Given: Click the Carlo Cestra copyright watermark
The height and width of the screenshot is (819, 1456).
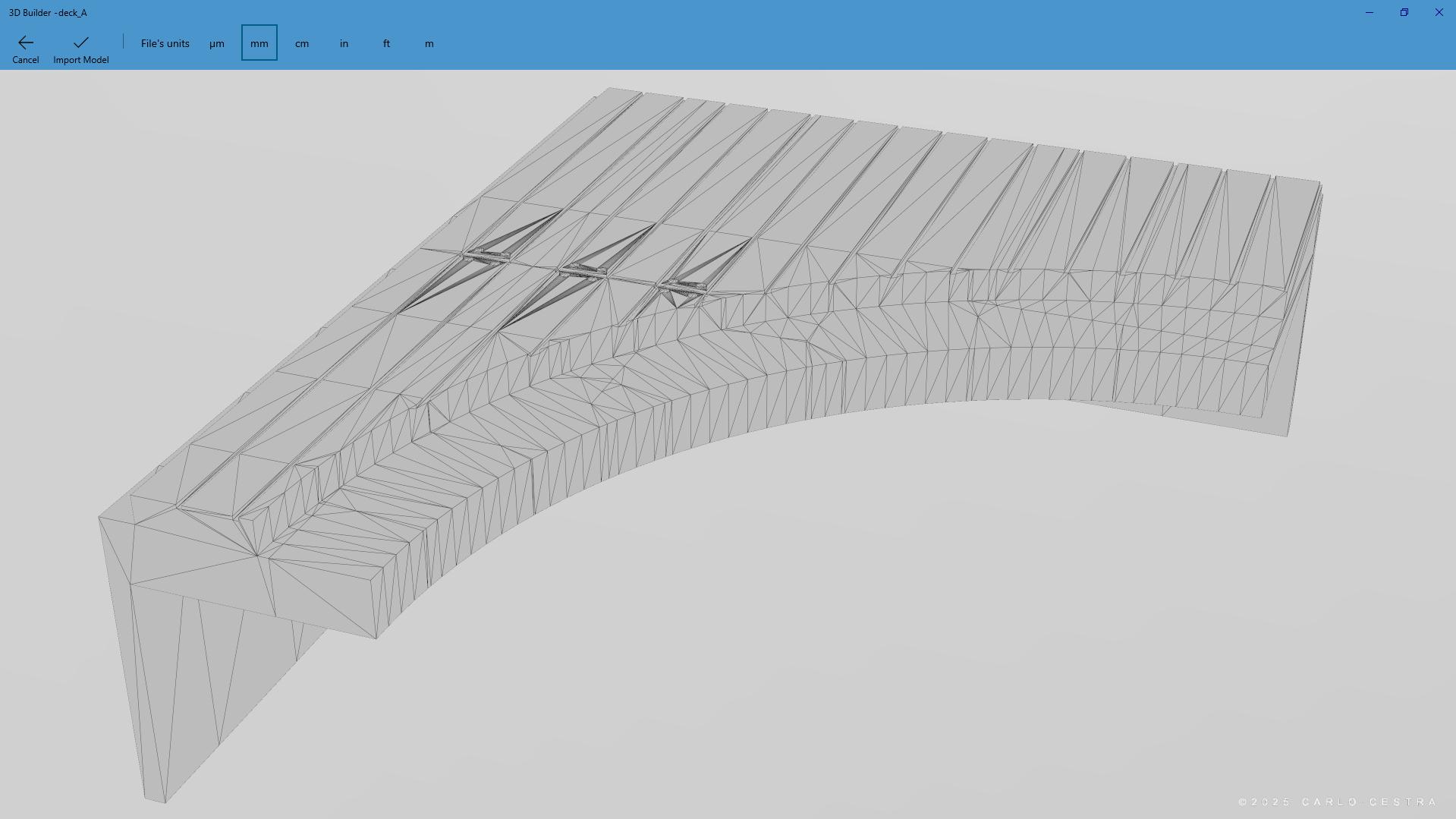Looking at the screenshot, I should coord(1338,802).
